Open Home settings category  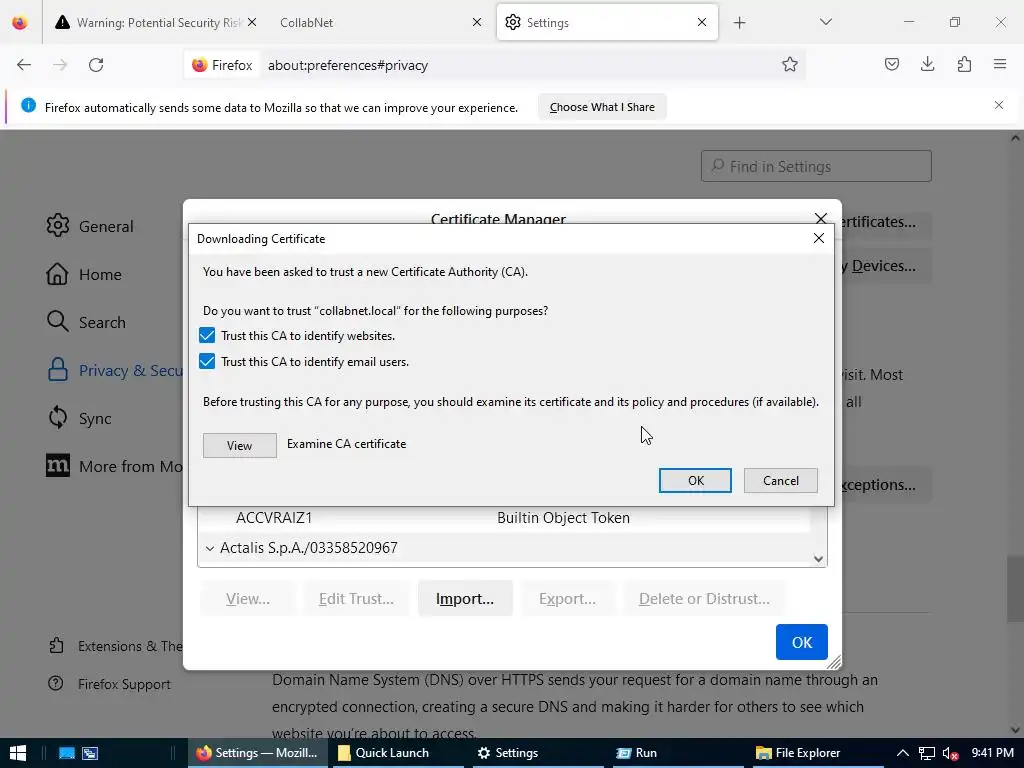tap(84, 274)
